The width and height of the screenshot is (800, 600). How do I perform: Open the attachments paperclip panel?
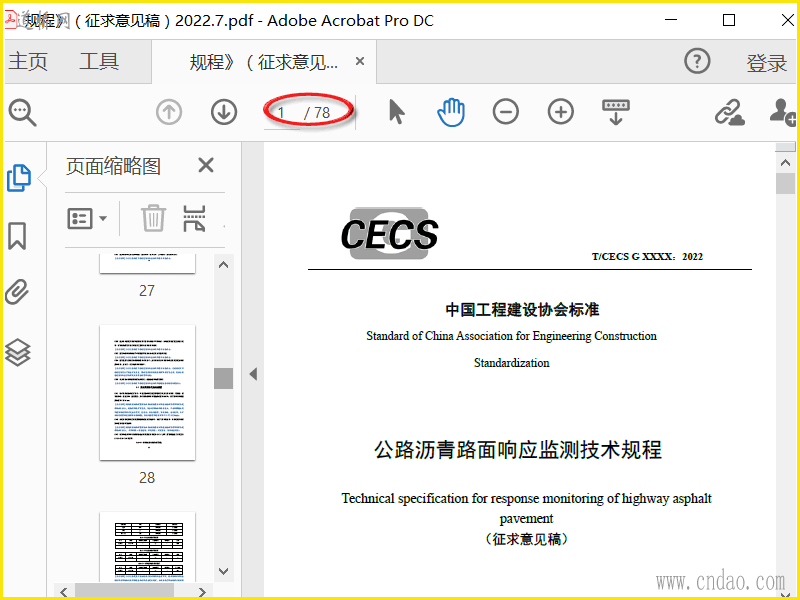17,292
